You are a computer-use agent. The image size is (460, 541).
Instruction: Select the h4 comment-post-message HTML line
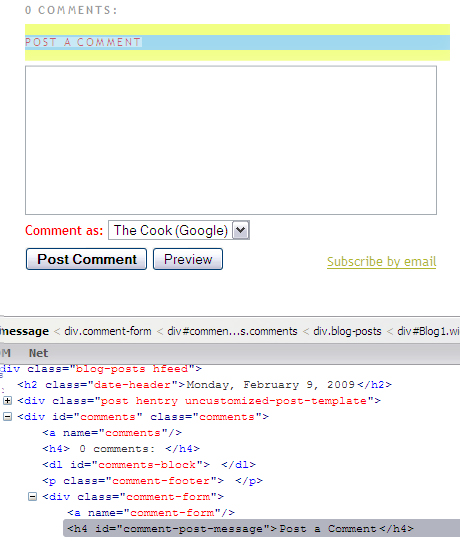240,529
